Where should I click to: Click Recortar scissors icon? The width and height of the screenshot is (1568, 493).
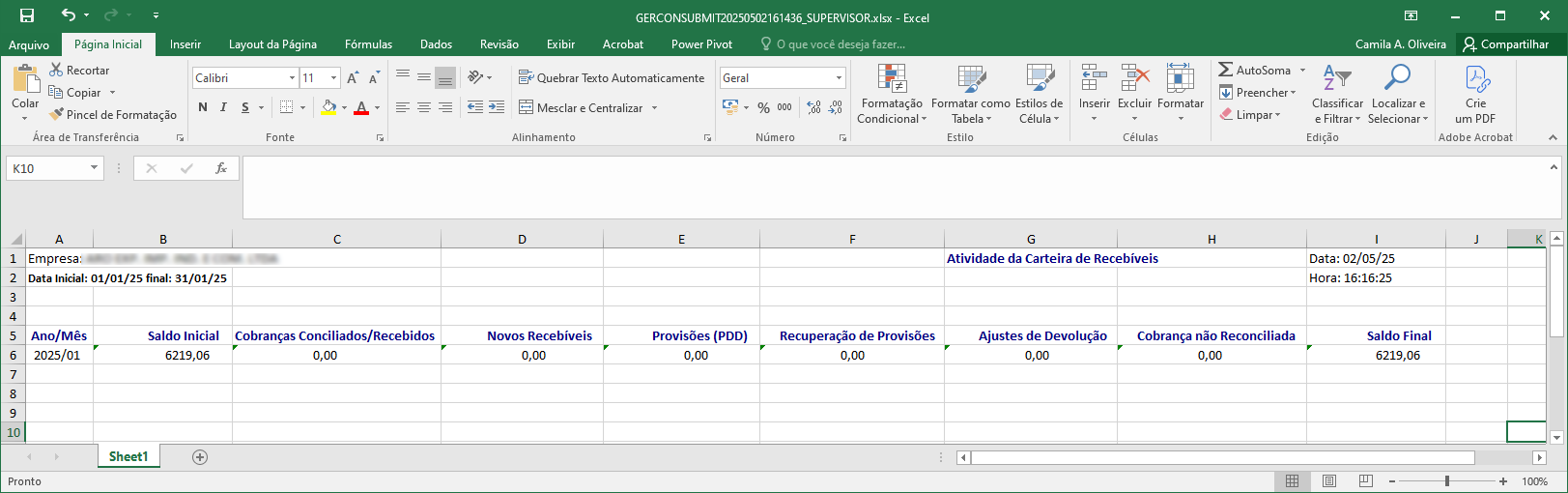point(57,71)
